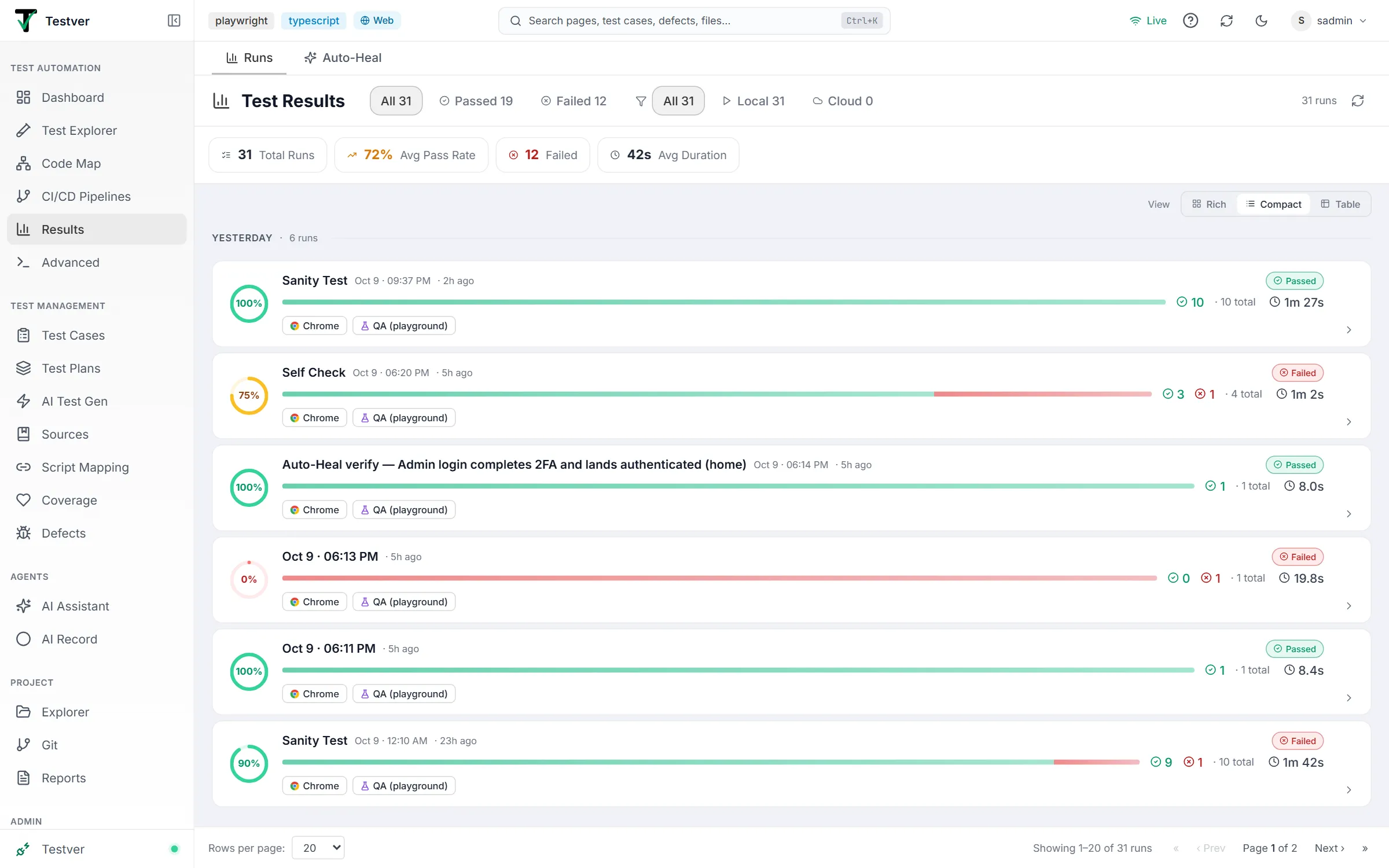Switch to Auto-Heal tab
This screenshot has width=1389, height=868.
[x=343, y=58]
